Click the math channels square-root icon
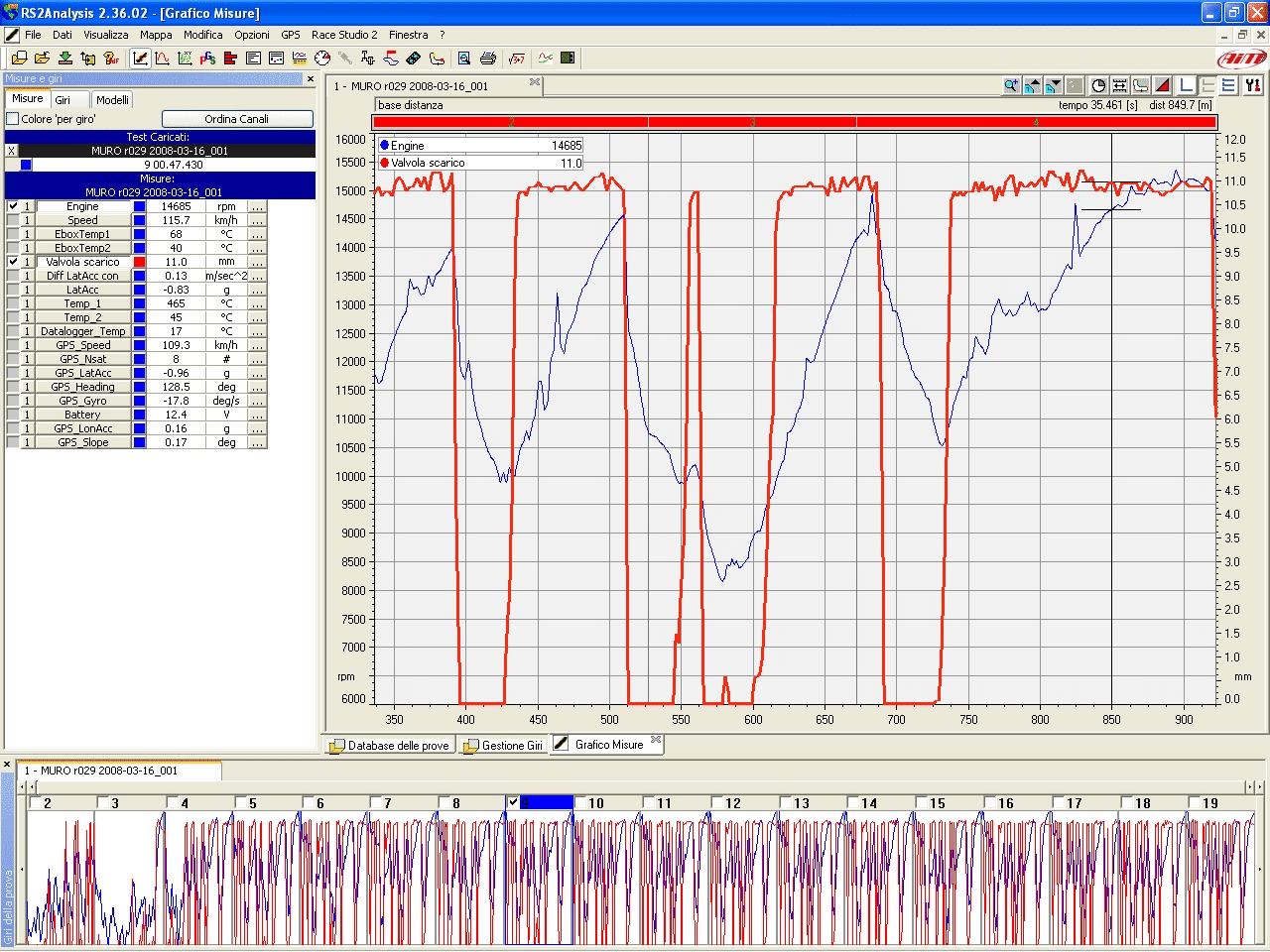1270x952 pixels. point(517,59)
